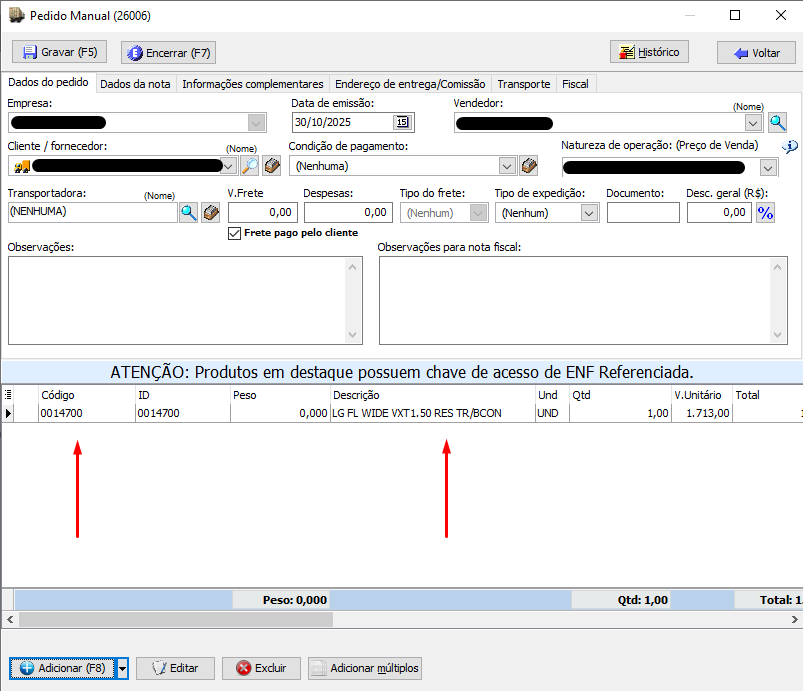
Task: Click the Gravar (F5) button
Action: tap(60, 52)
